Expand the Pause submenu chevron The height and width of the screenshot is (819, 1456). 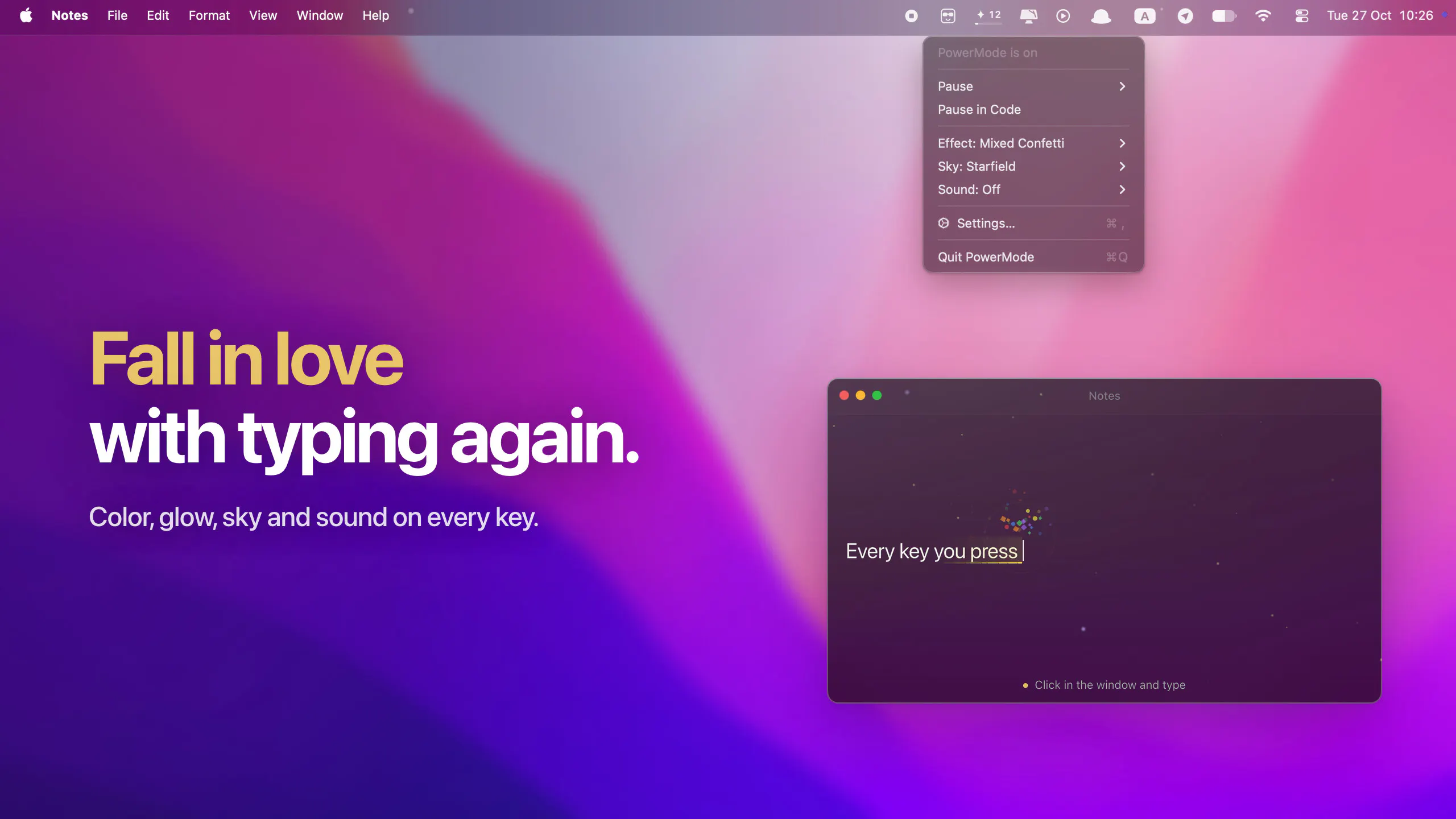tap(1122, 86)
